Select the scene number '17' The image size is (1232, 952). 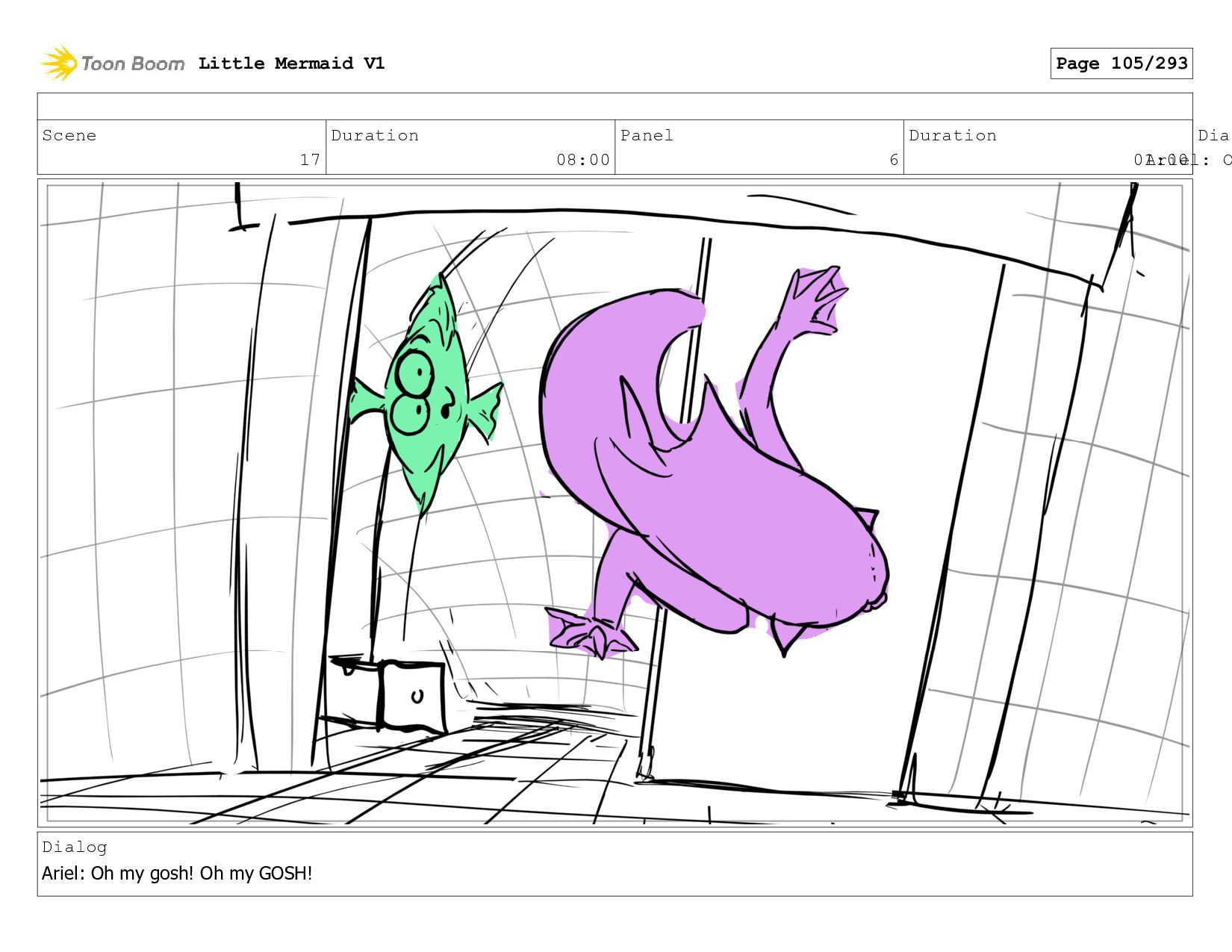pyautogui.click(x=310, y=160)
